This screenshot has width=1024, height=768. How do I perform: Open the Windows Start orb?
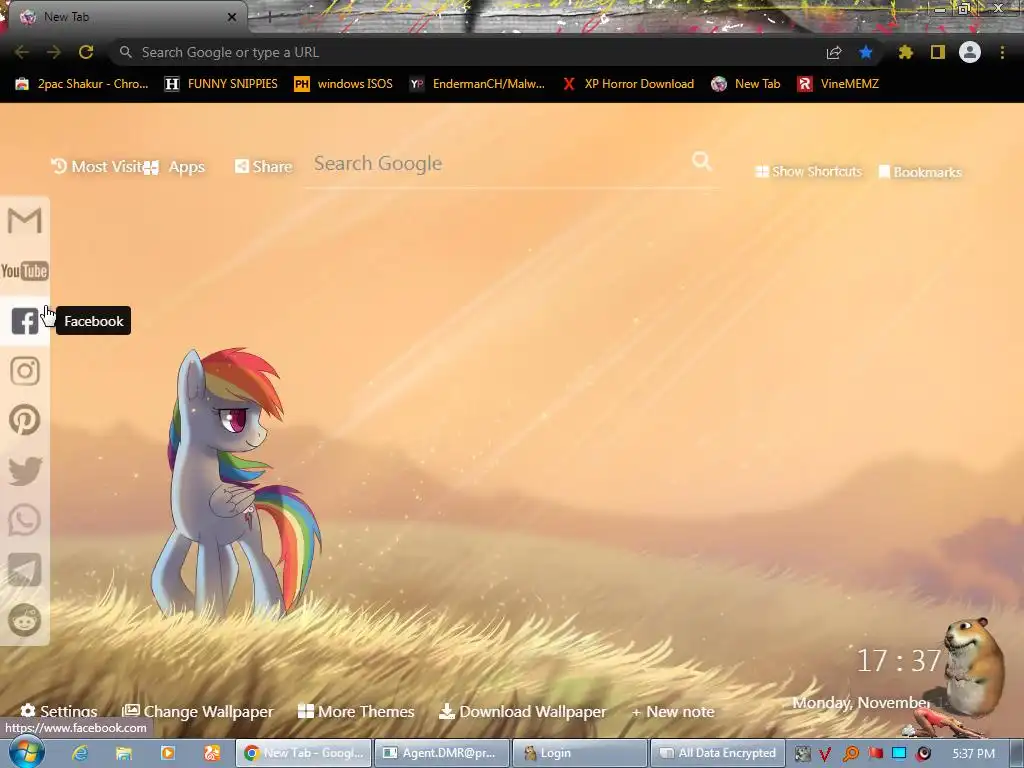point(27,753)
